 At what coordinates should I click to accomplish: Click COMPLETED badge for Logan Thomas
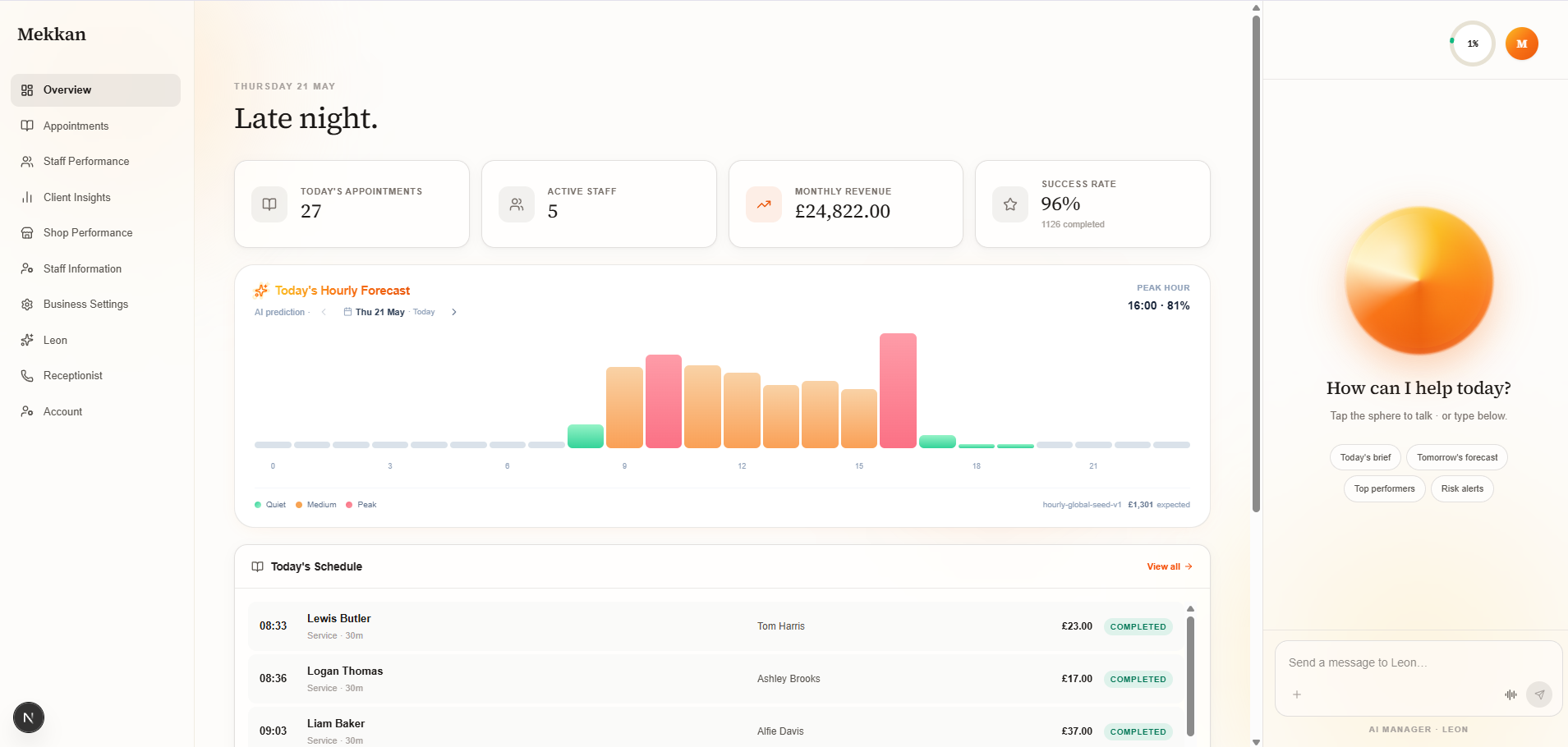pyautogui.click(x=1138, y=679)
